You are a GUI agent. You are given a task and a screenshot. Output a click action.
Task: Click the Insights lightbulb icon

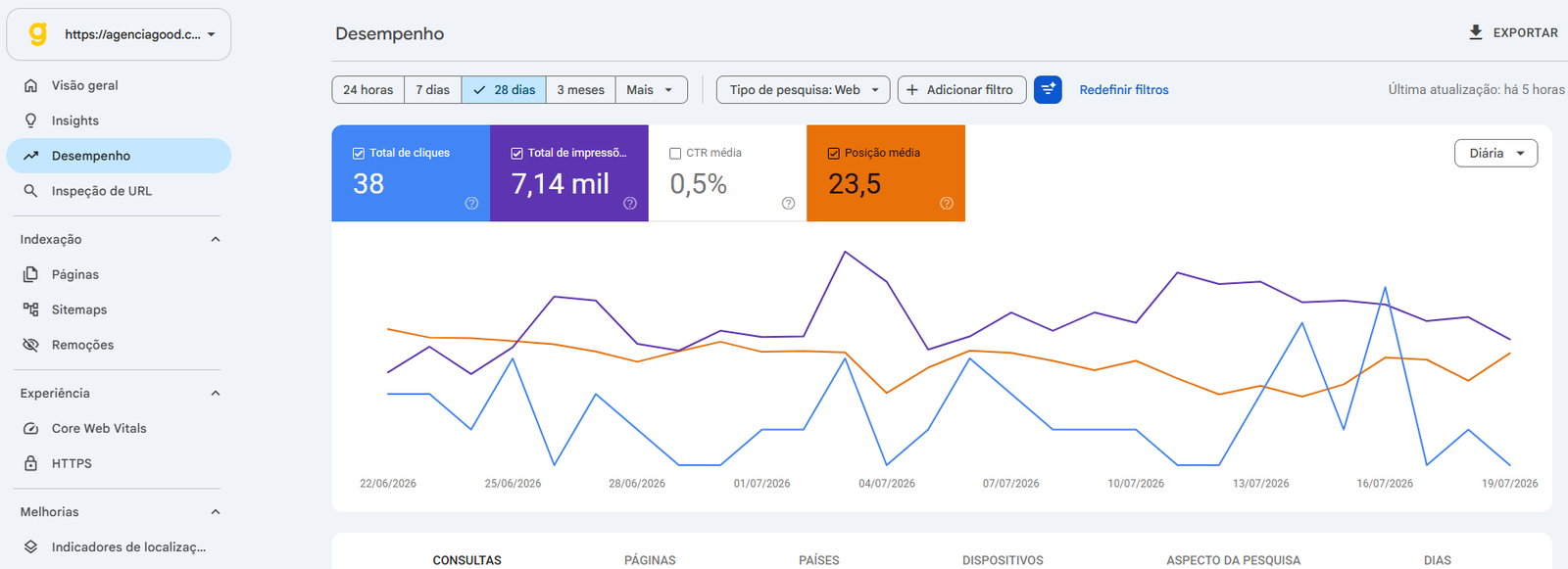pos(31,120)
